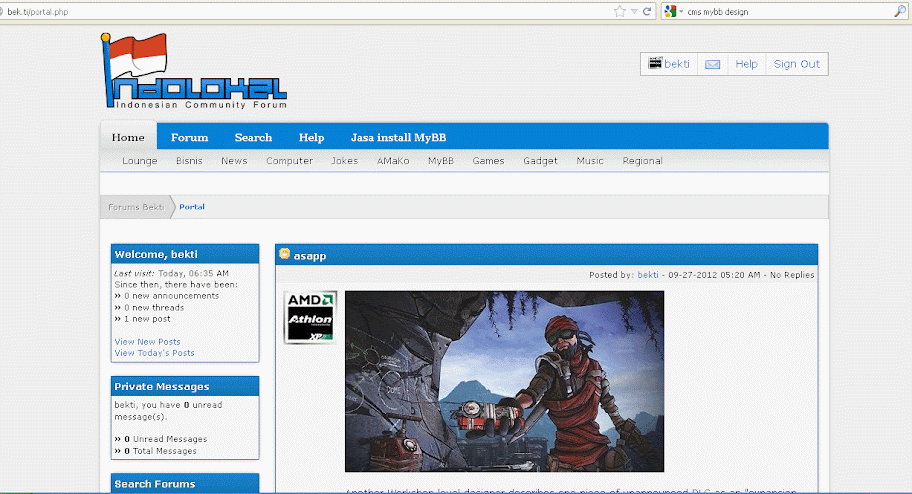Open the asapp thread title

[x=309, y=255]
